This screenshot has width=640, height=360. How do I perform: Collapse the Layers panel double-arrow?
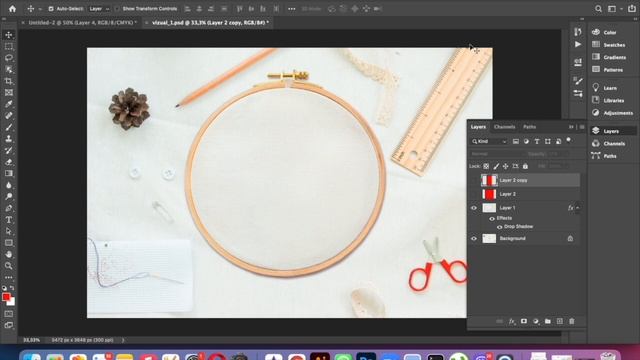point(571,127)
